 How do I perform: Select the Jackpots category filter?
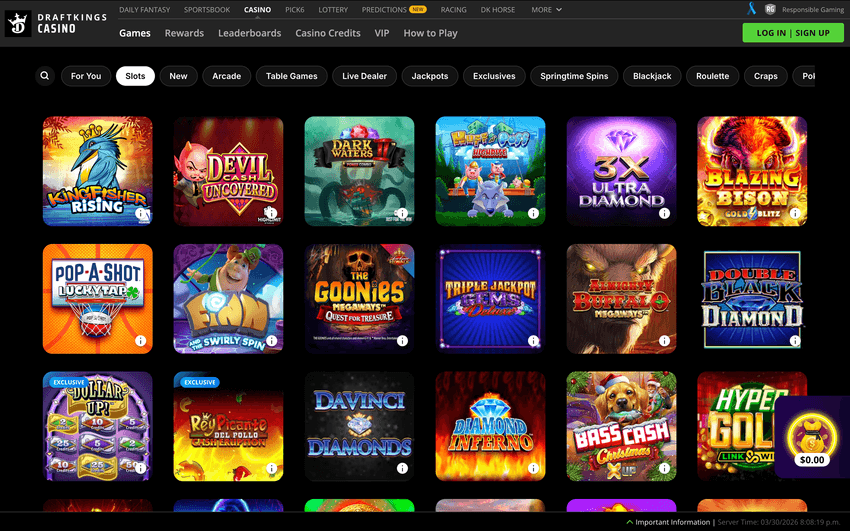[x=430, y=76]
